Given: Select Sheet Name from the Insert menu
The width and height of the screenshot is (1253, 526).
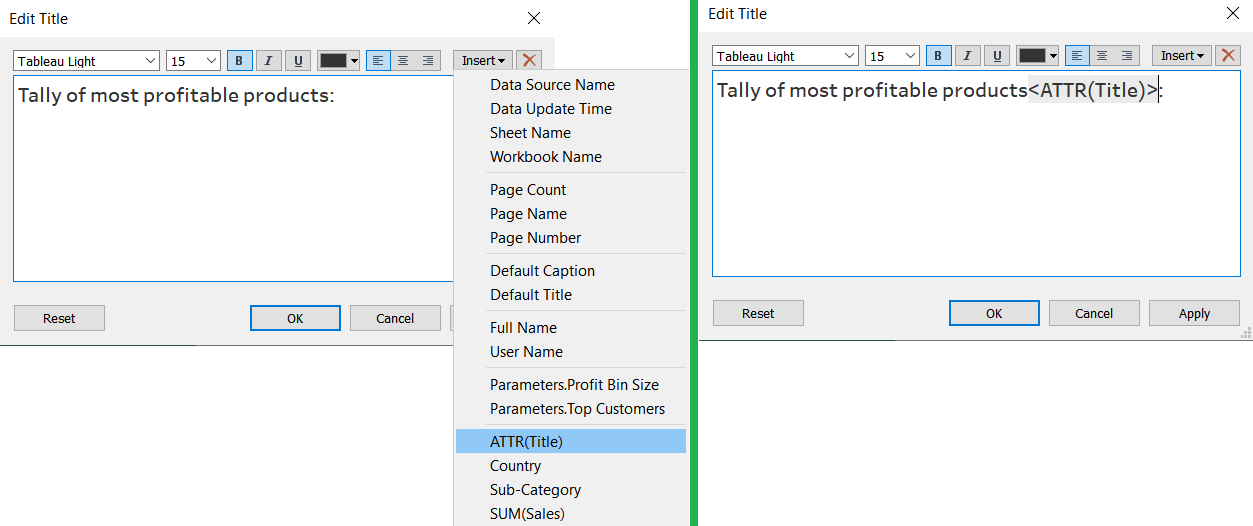Looking at the screenshot, I should tap(530, 133).
